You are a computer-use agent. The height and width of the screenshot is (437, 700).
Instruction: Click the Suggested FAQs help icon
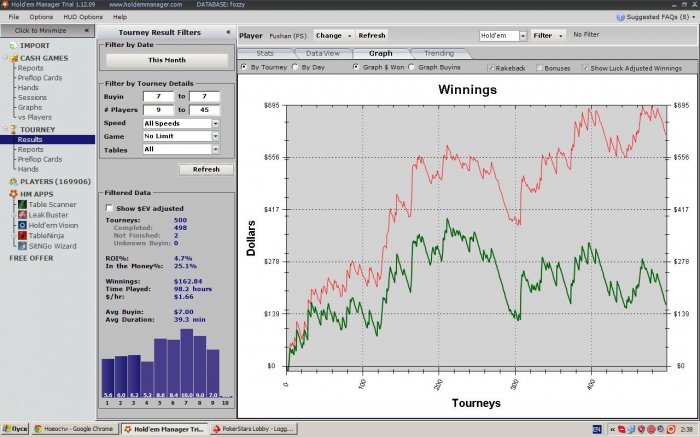click(x=620, y=17)
